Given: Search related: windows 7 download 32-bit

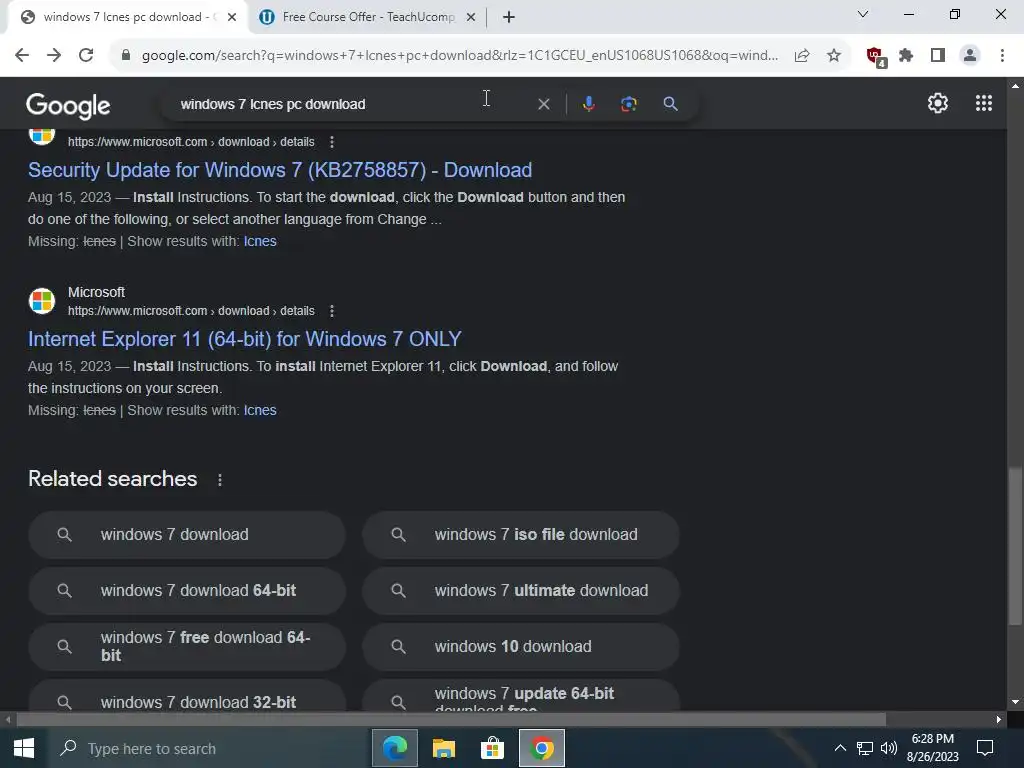Looking at the screenshot, I should click(x=187, y=696).
